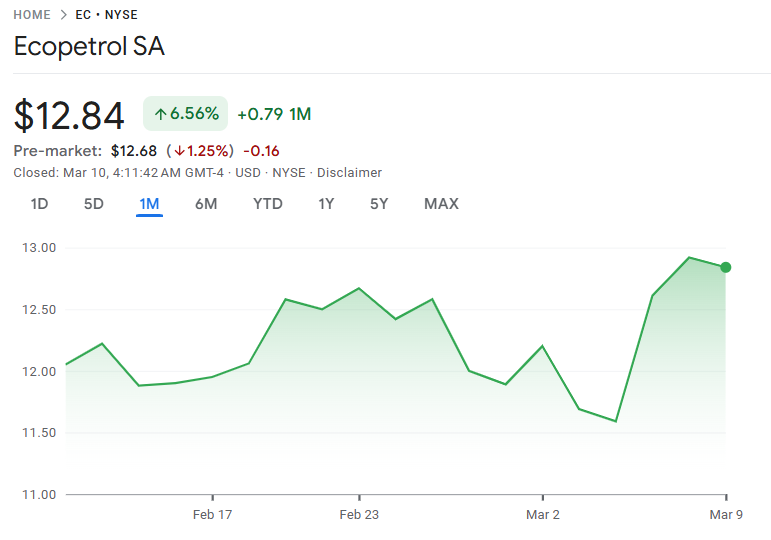
Task: Show MAX historical range
Action: [441, 204]
